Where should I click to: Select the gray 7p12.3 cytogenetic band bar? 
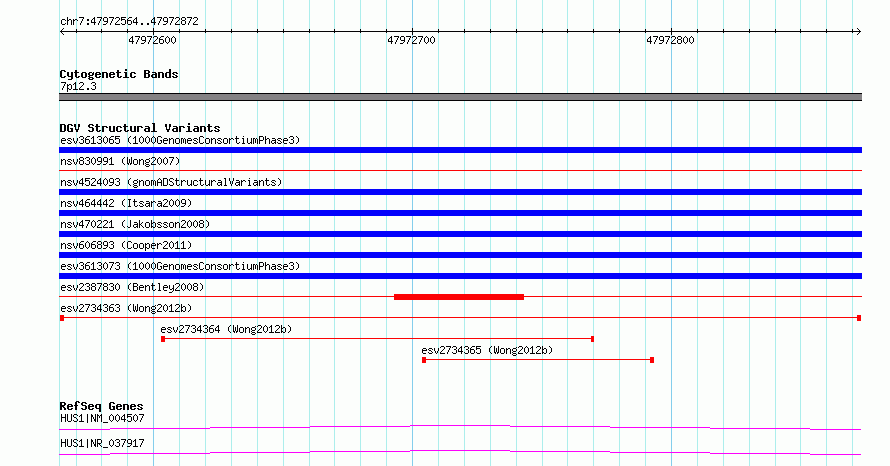tap(460, 97)
